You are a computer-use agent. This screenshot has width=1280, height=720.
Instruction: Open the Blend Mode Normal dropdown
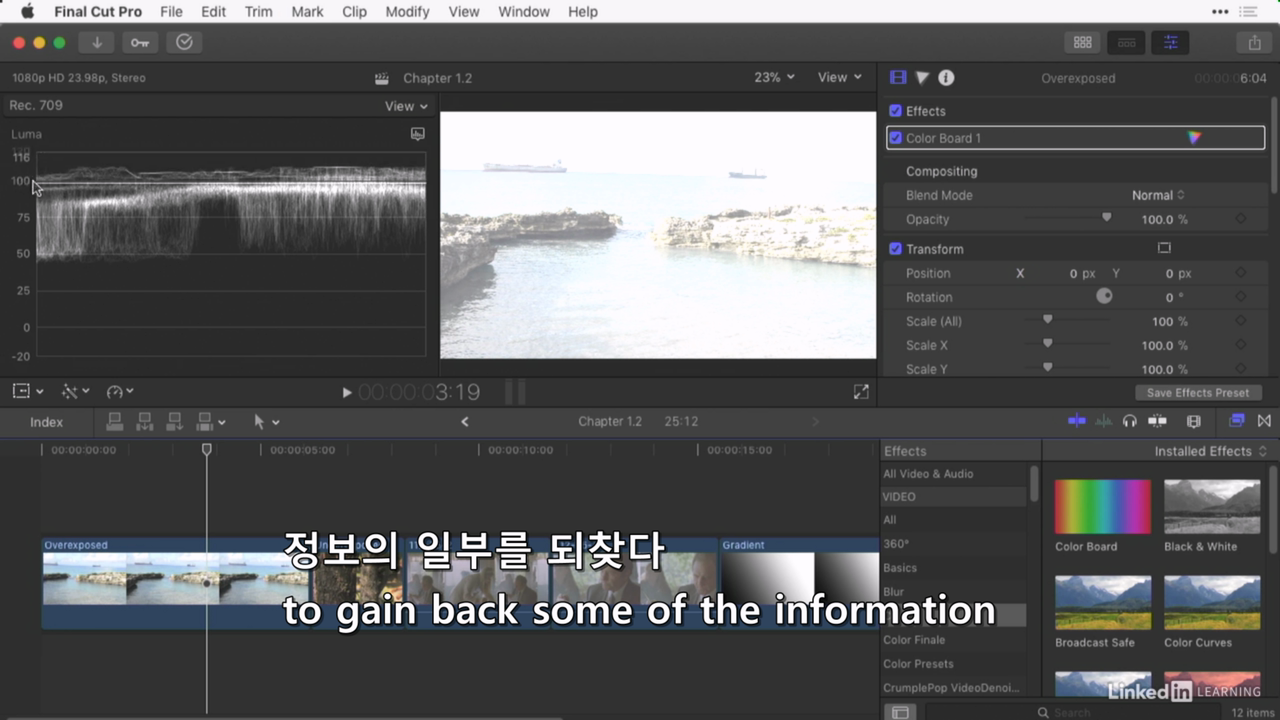[x=1158, y=195]
